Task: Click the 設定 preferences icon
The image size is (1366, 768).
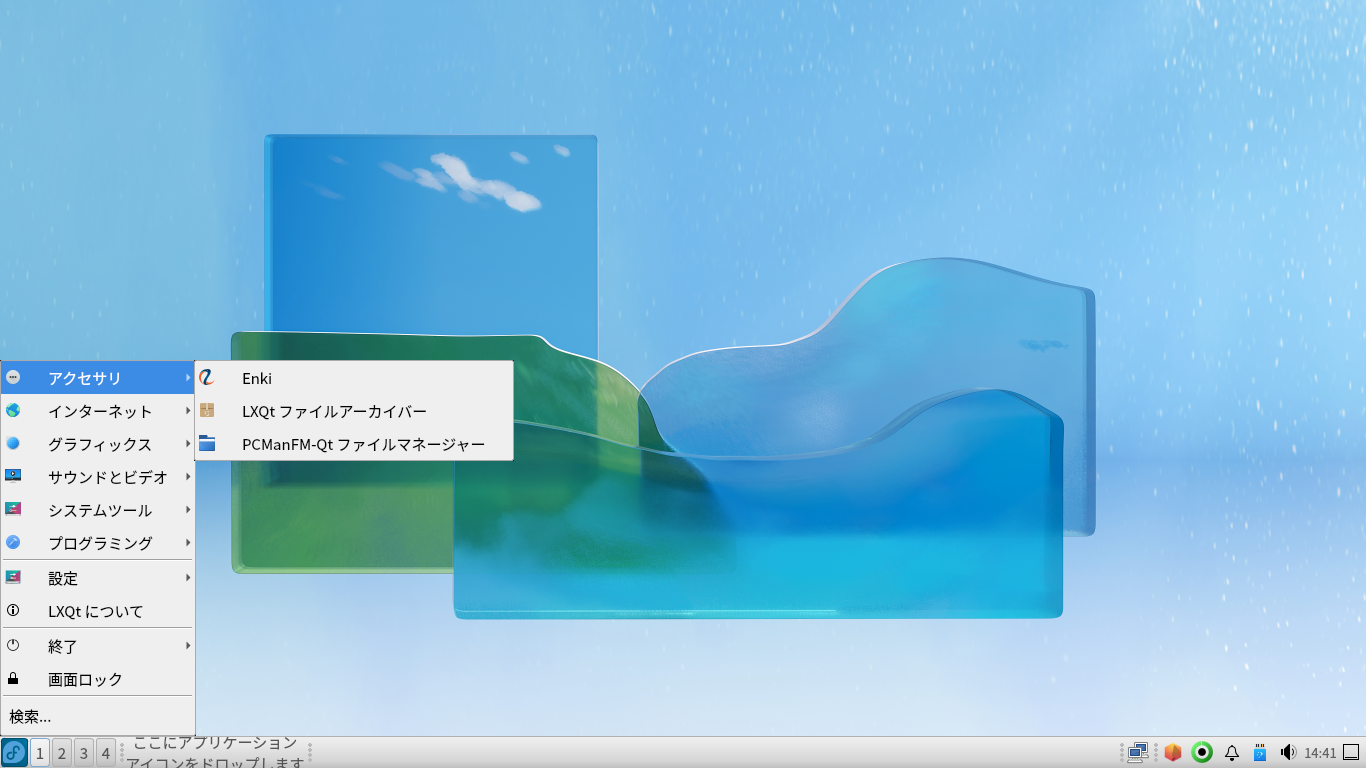Action: pos(13,577)
